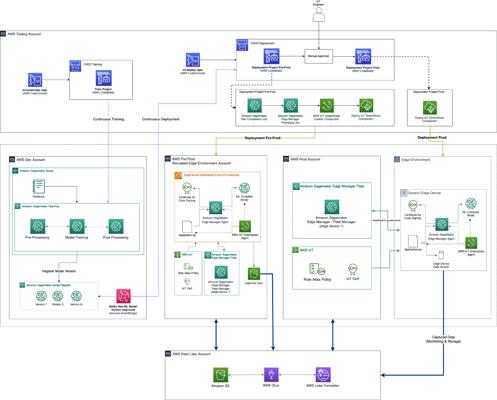This screenshot has width=497, height=400.
Task: Select the Post-Processing pipeline step icon
Action: tap(116, 226)
